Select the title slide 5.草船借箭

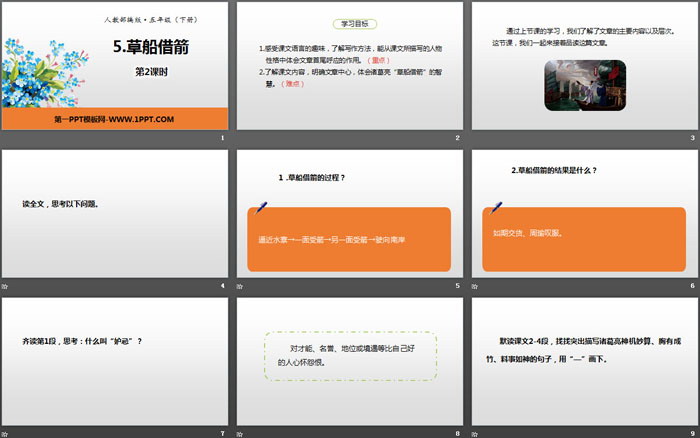(x=114, y=68)
